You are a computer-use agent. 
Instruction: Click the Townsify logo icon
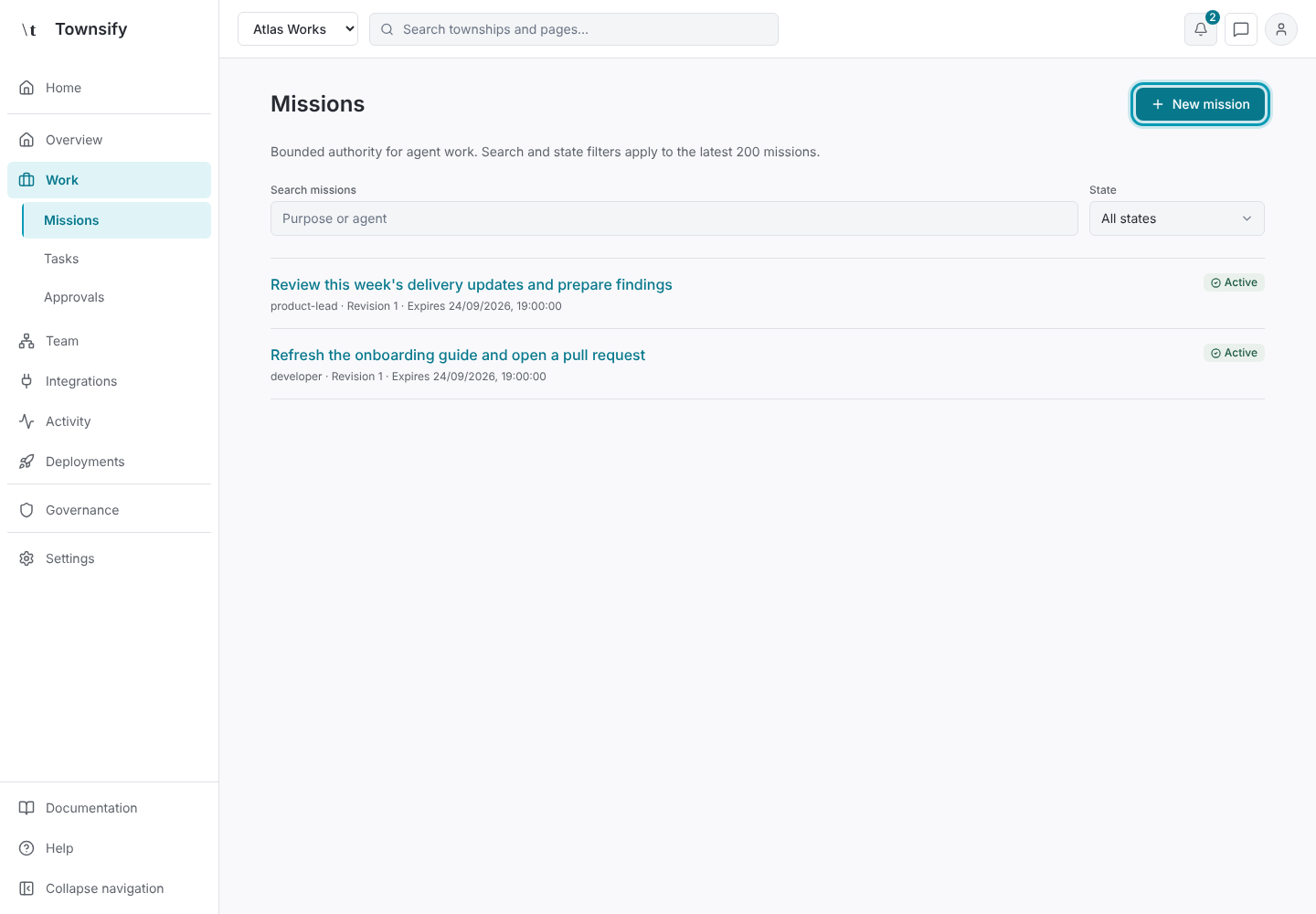pos(29,29)
